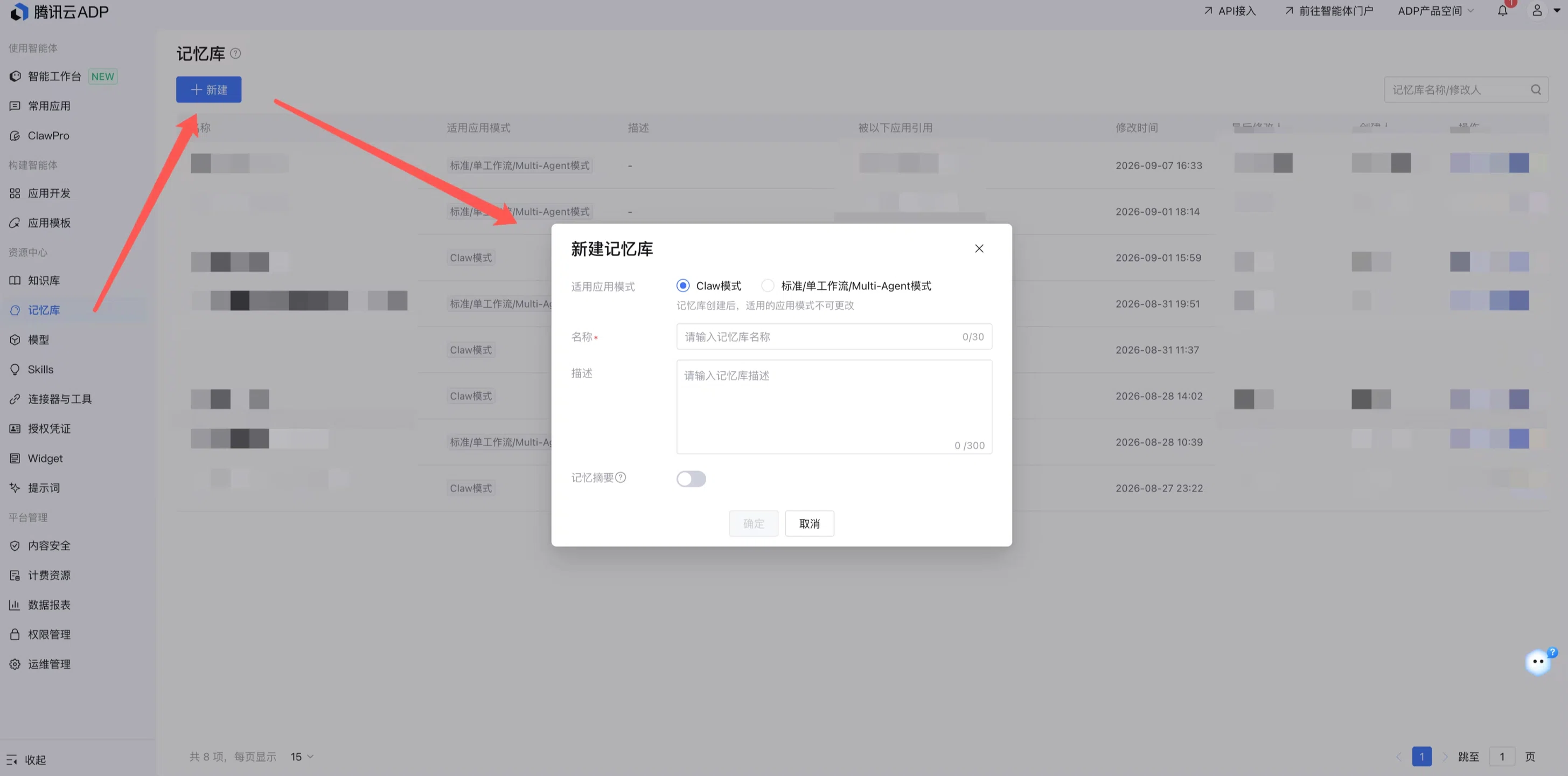1568x776 pixels.
Task: Click pagination page 1 button
Action: [x=1422, y=757]
